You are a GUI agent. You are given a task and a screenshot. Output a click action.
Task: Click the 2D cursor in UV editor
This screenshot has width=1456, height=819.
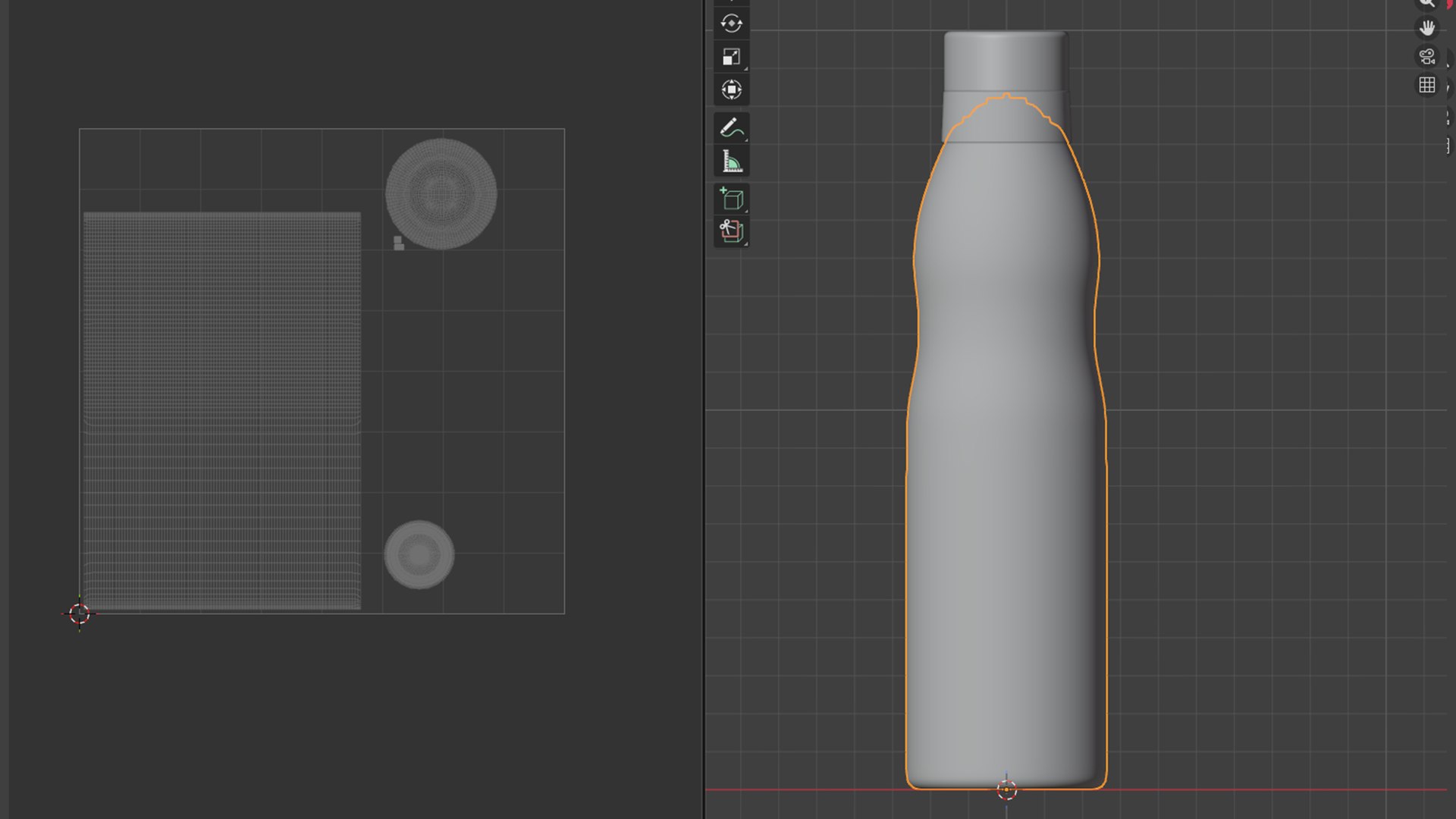point(79,613)
